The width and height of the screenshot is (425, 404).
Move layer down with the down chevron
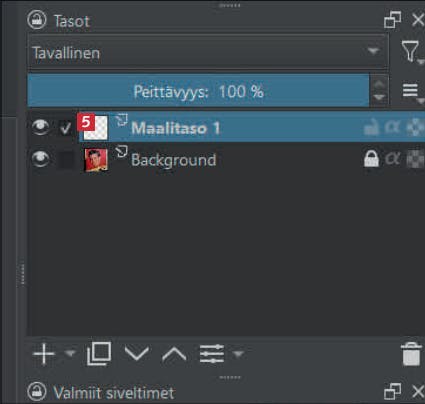tap(137, 353)
